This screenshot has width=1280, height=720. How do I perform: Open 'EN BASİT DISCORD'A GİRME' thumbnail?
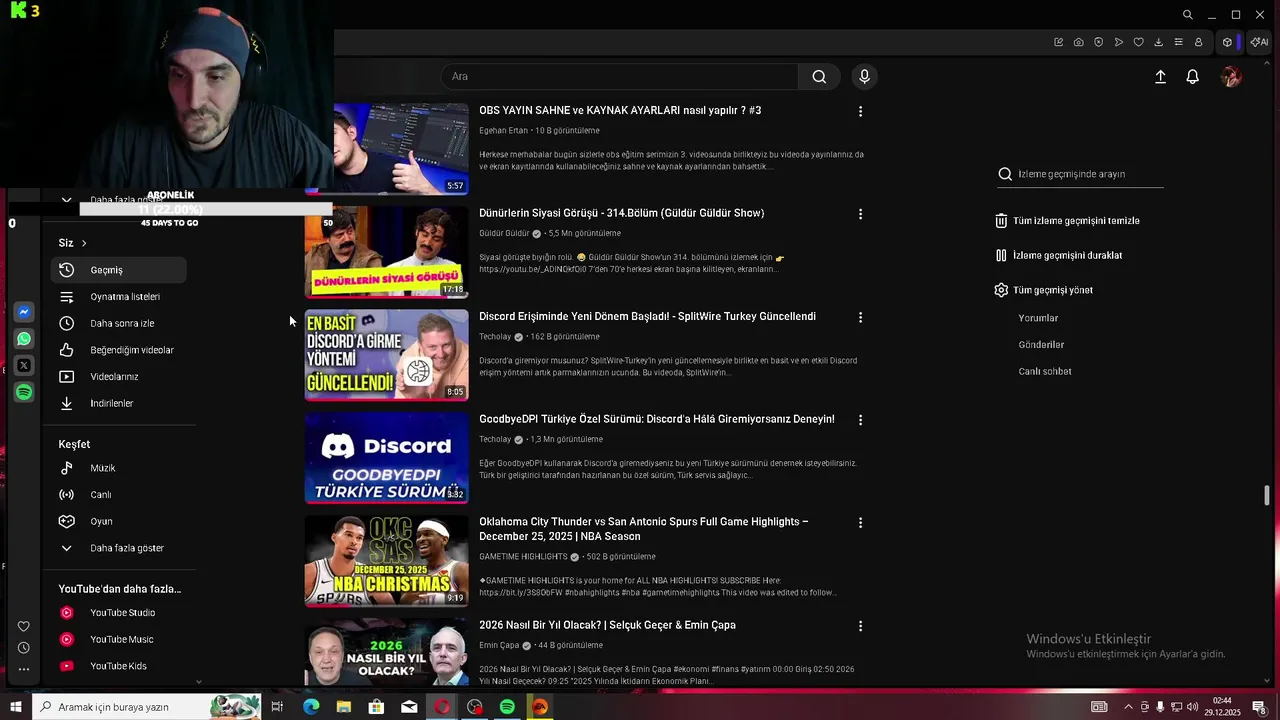coord(386,355)
